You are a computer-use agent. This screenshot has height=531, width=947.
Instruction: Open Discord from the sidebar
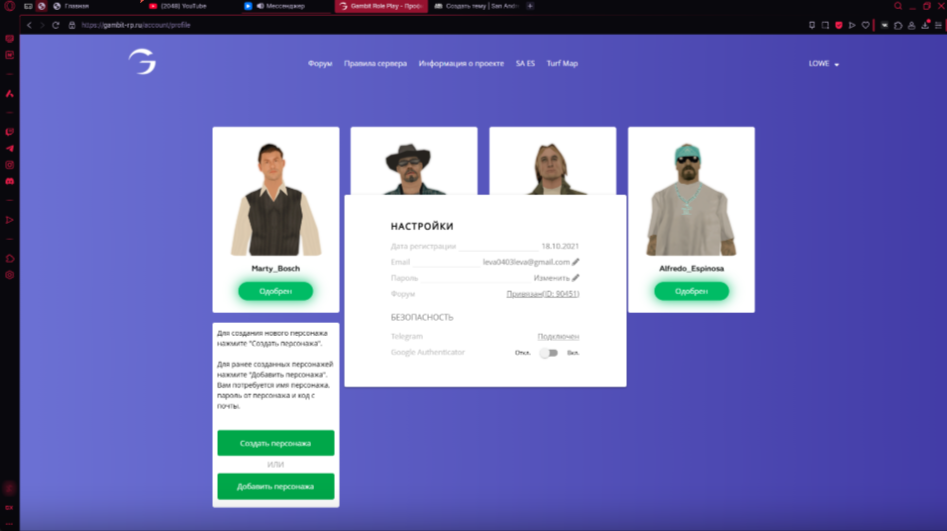10,181
